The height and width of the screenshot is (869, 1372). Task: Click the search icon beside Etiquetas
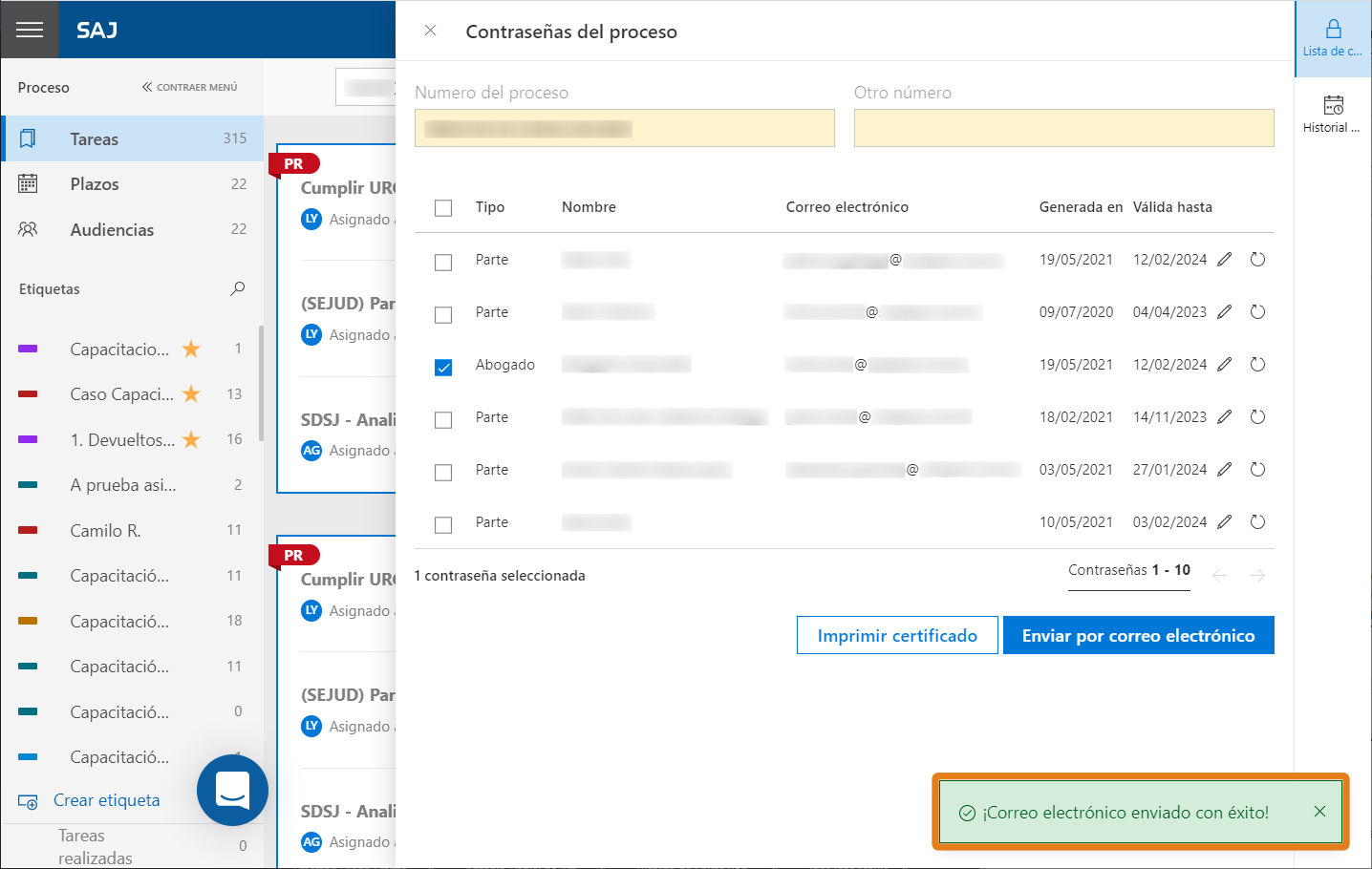tap(238, 288)
